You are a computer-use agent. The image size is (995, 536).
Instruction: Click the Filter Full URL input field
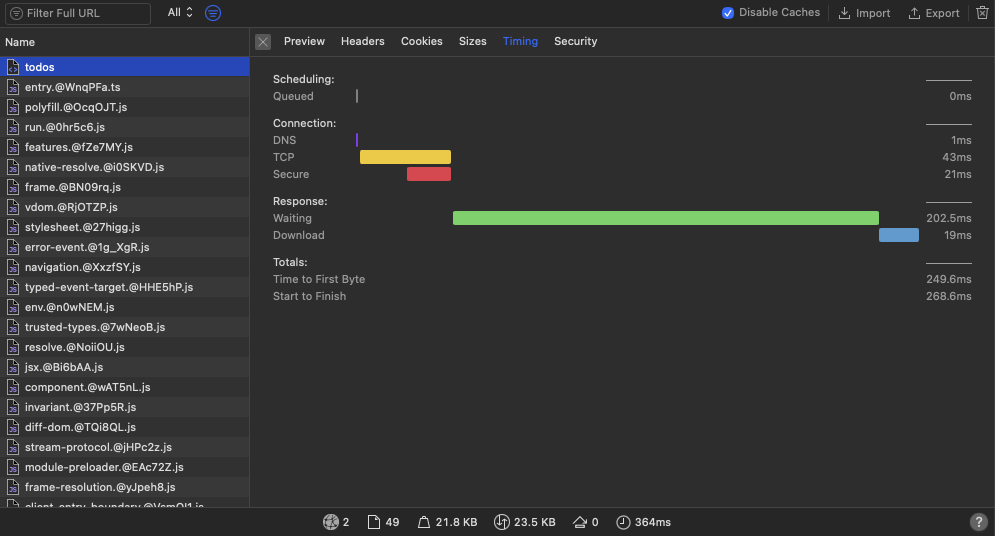tap(77, 13)
